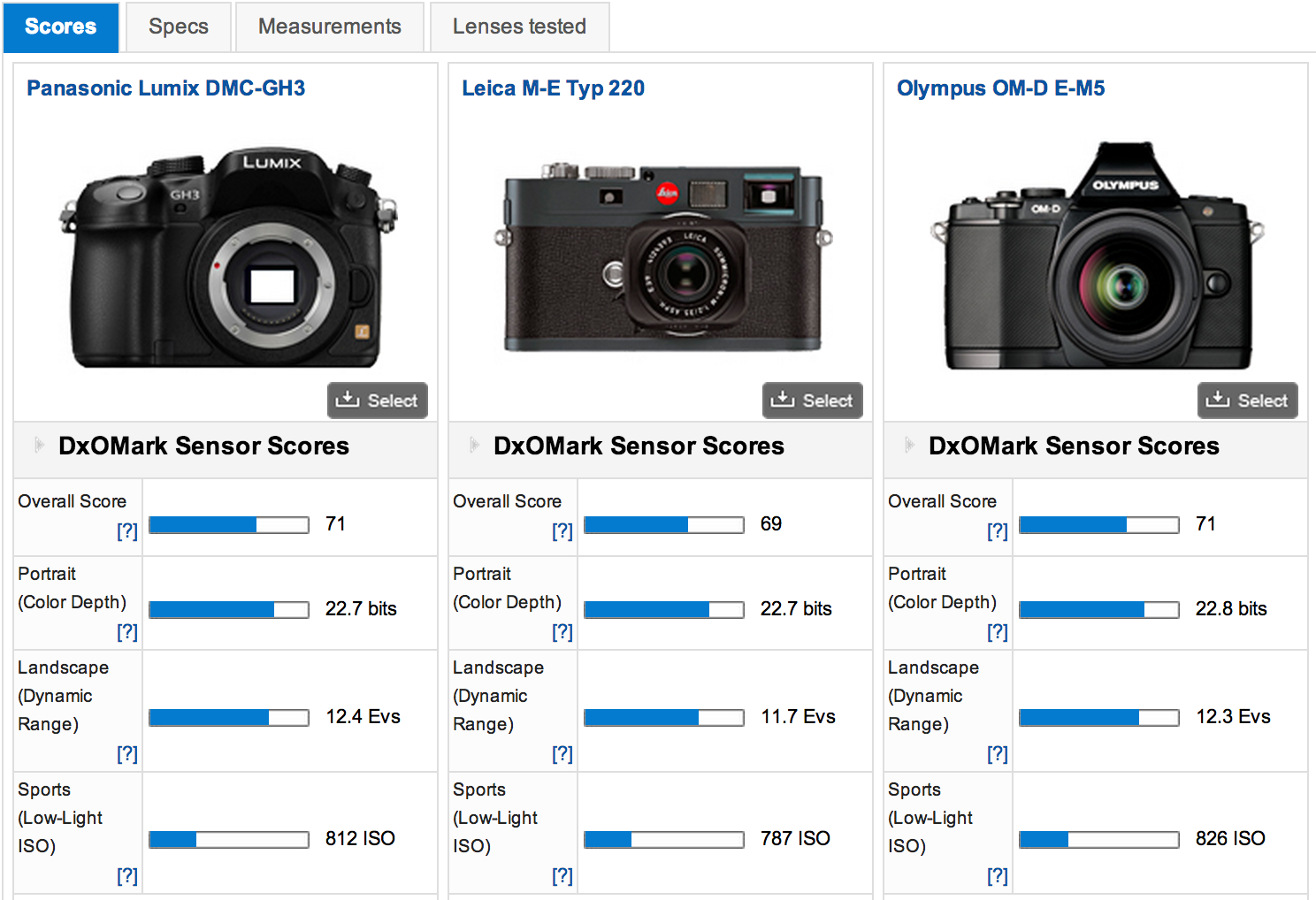Click Select button under Leica M-E image
Image resolution: width=1316 pixels, height=900 pixels.
[x=813, y=400]
